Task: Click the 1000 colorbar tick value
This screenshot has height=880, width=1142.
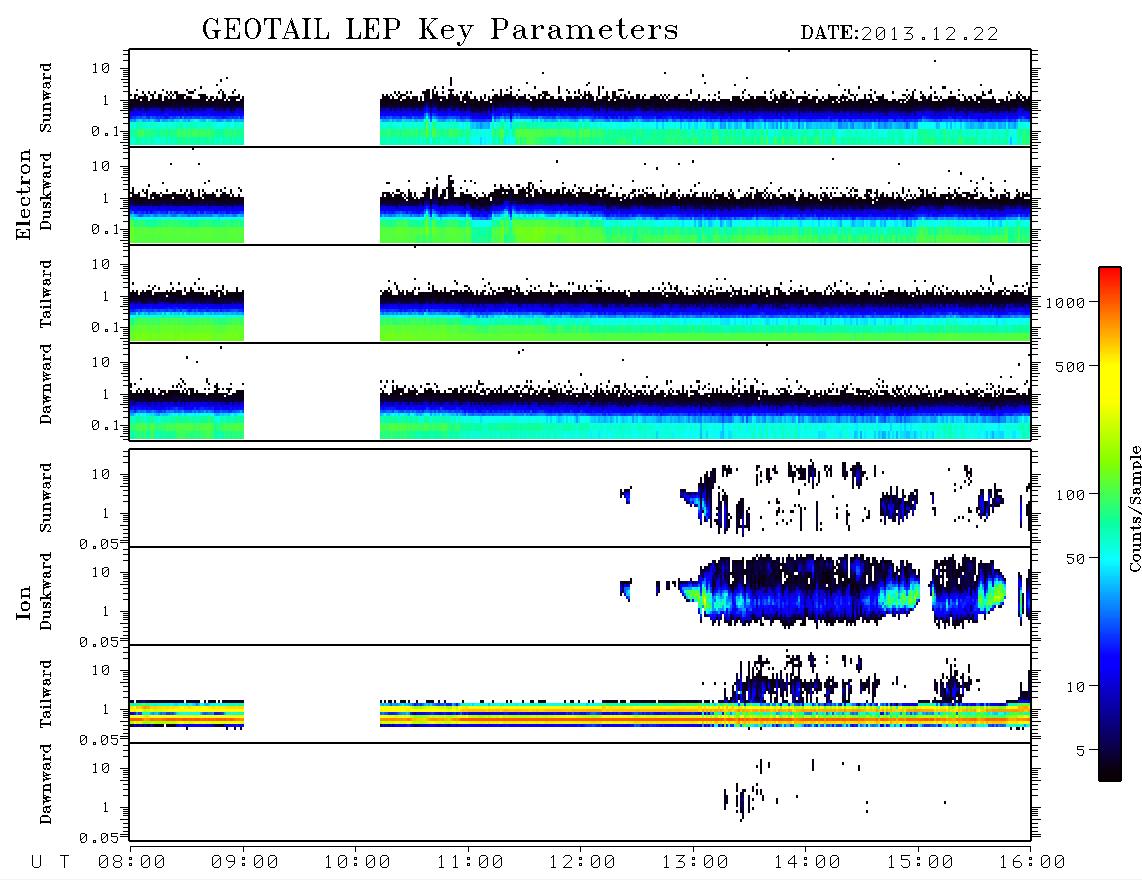Action: [1065, 303]
